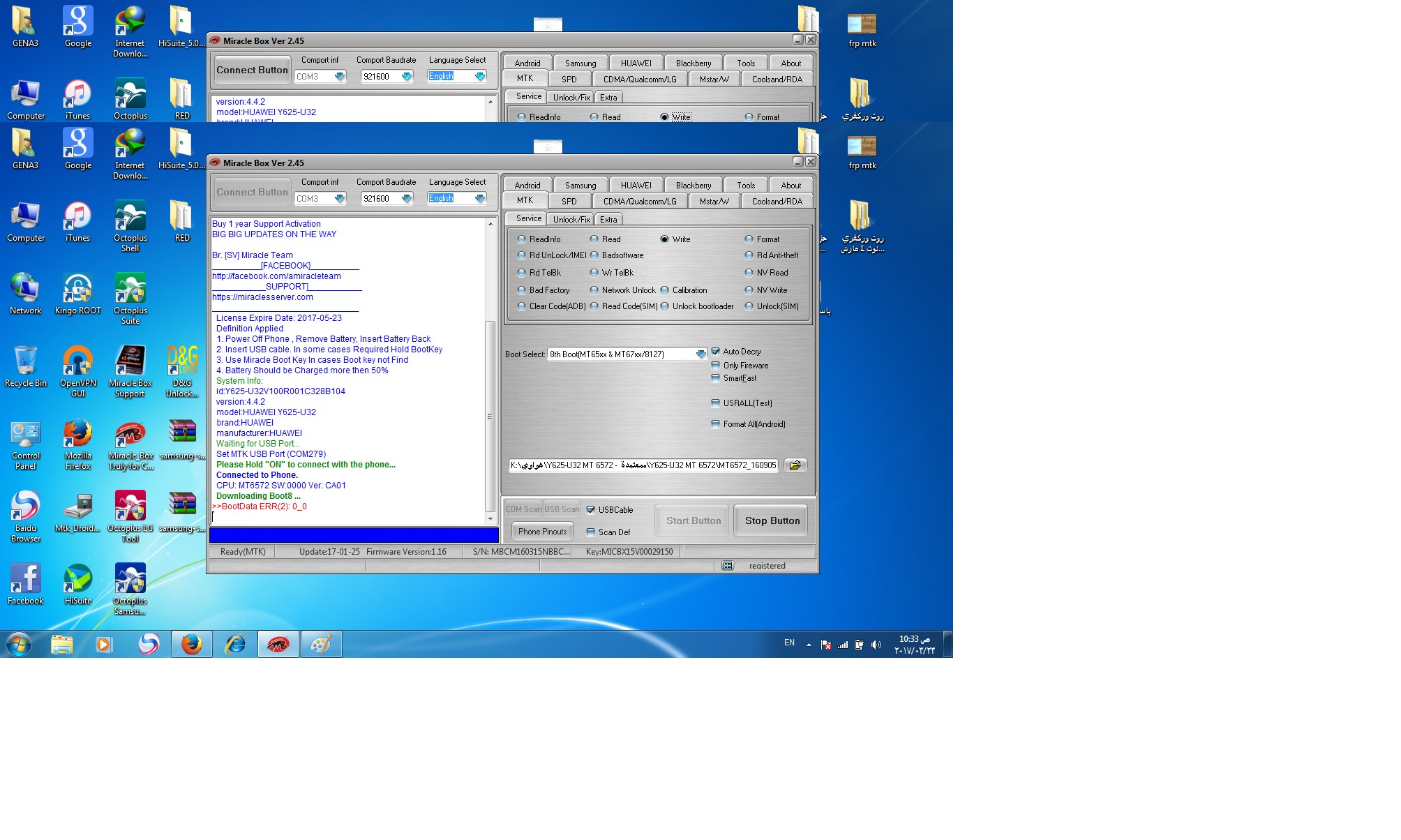
Task: Launch HiSuite from the desktop icon
Action: (x=77, y=584)
